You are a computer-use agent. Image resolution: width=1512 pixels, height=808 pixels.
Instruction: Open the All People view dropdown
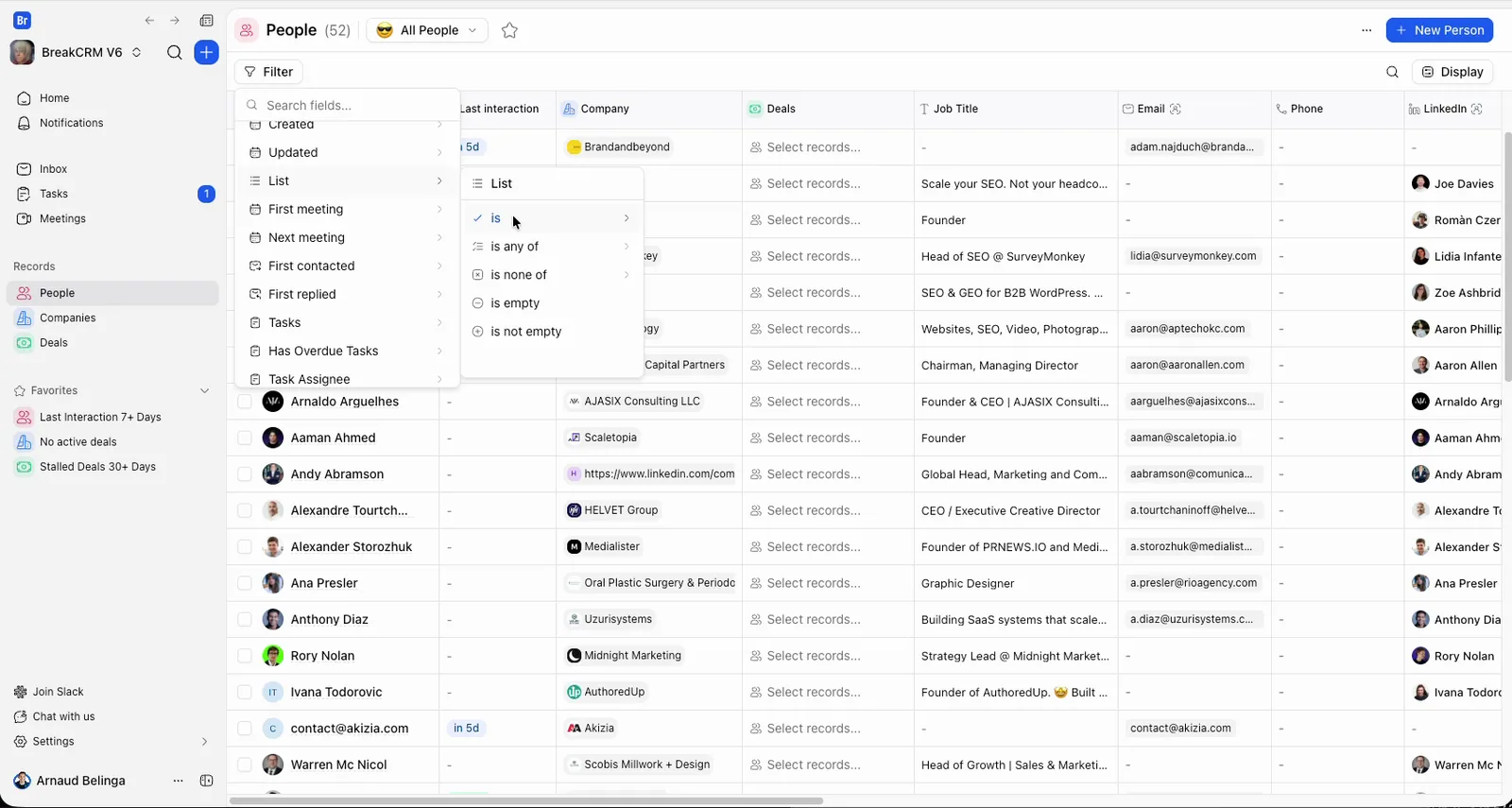[427, 30]
